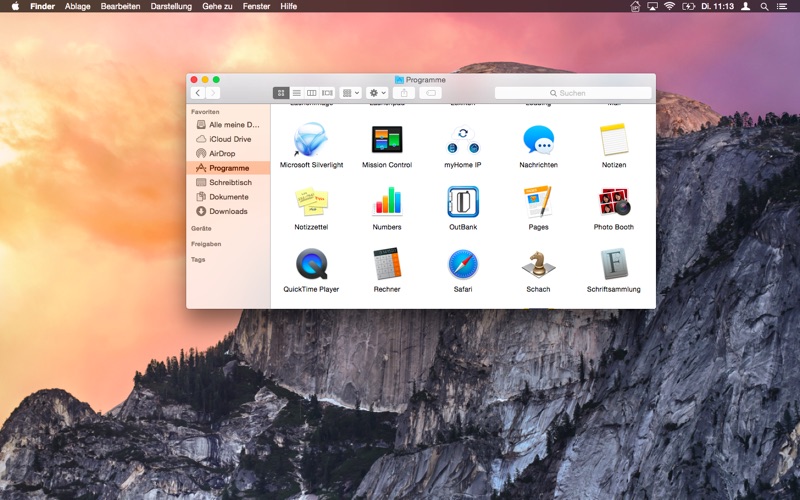The height and width of the screenshot is (500, 800).
Task: Open Downloads in sidebar
Action: point(229,211)
